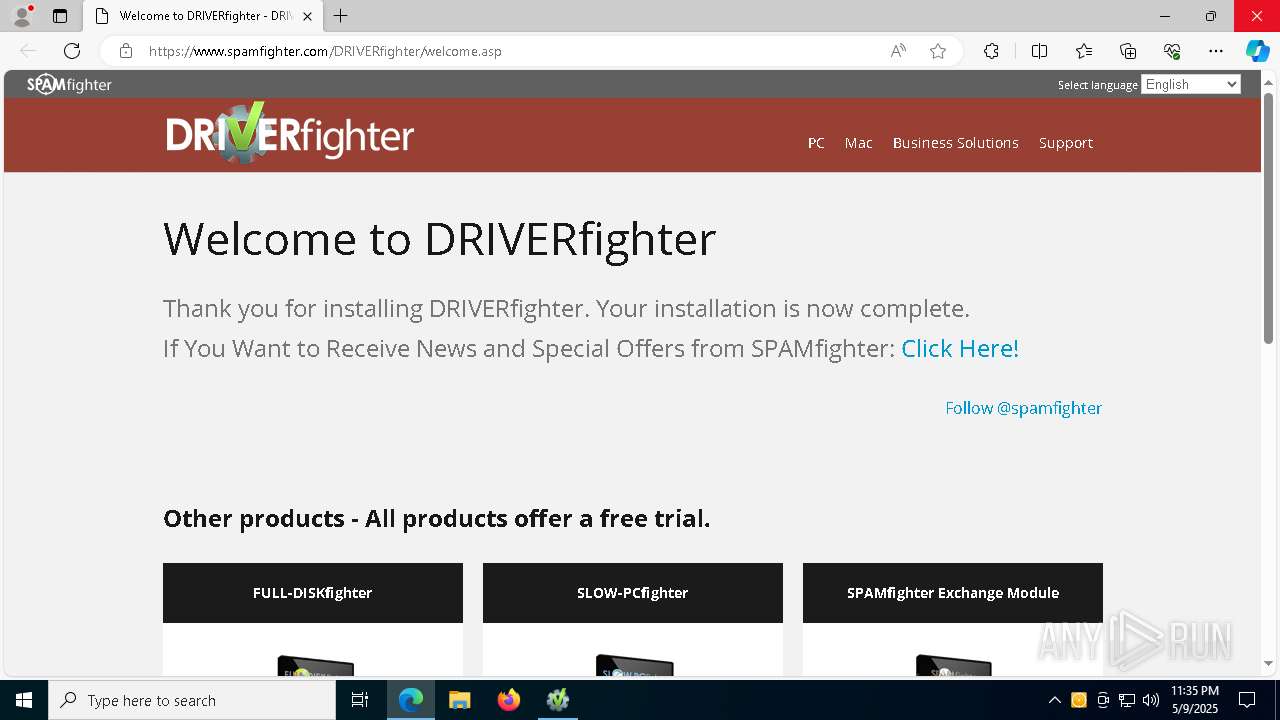Click the taskbar search box

point(192,700)
